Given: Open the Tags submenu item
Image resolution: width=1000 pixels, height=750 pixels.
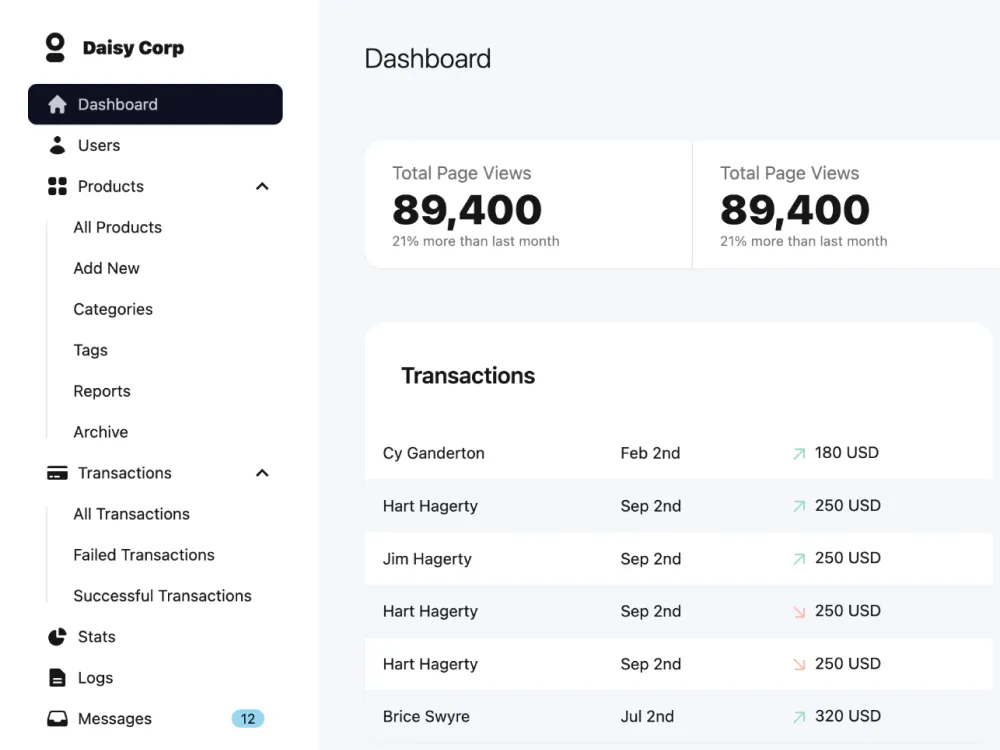Looking at the screenshot, I should (90, 350).
